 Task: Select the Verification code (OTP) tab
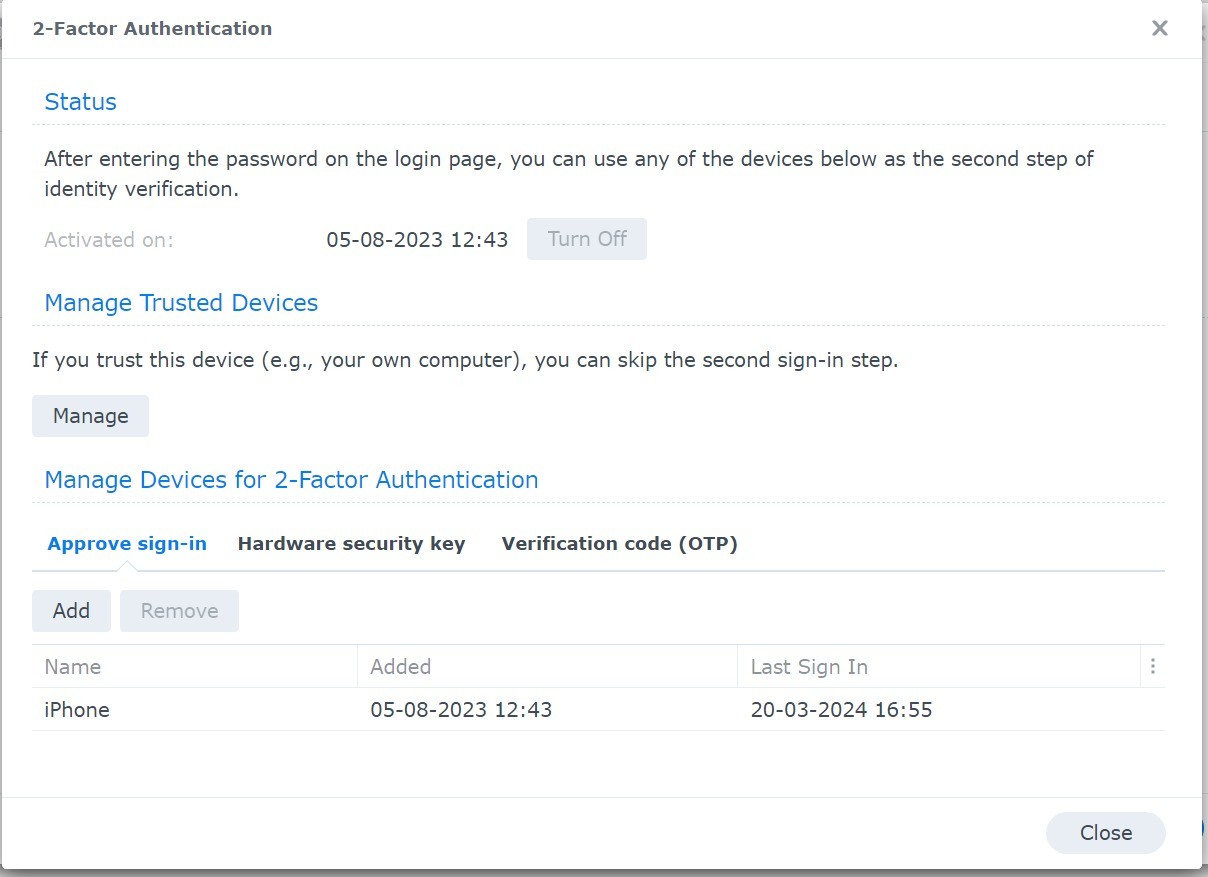coord(619,544)
